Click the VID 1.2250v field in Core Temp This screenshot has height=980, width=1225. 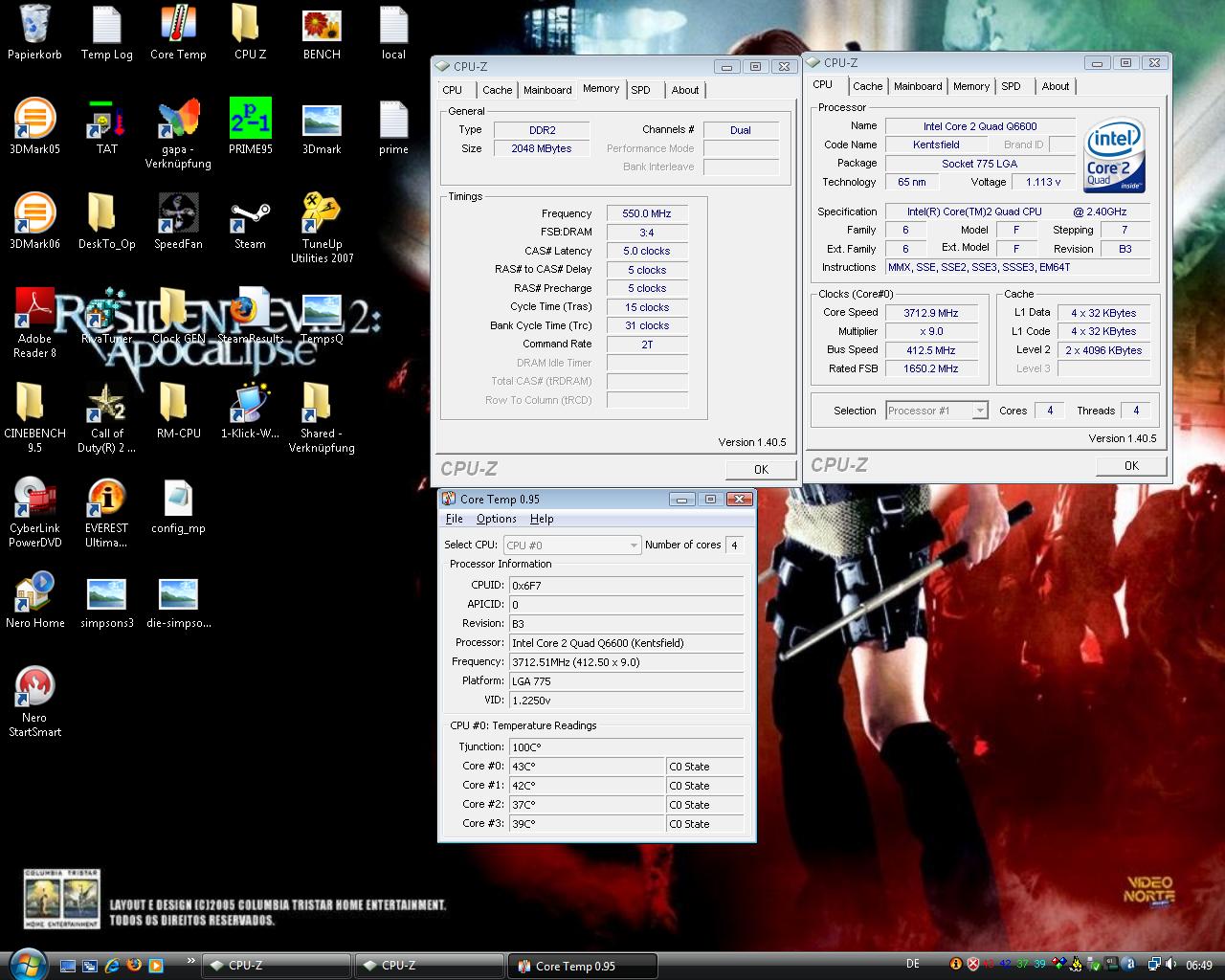click(626, 701)
